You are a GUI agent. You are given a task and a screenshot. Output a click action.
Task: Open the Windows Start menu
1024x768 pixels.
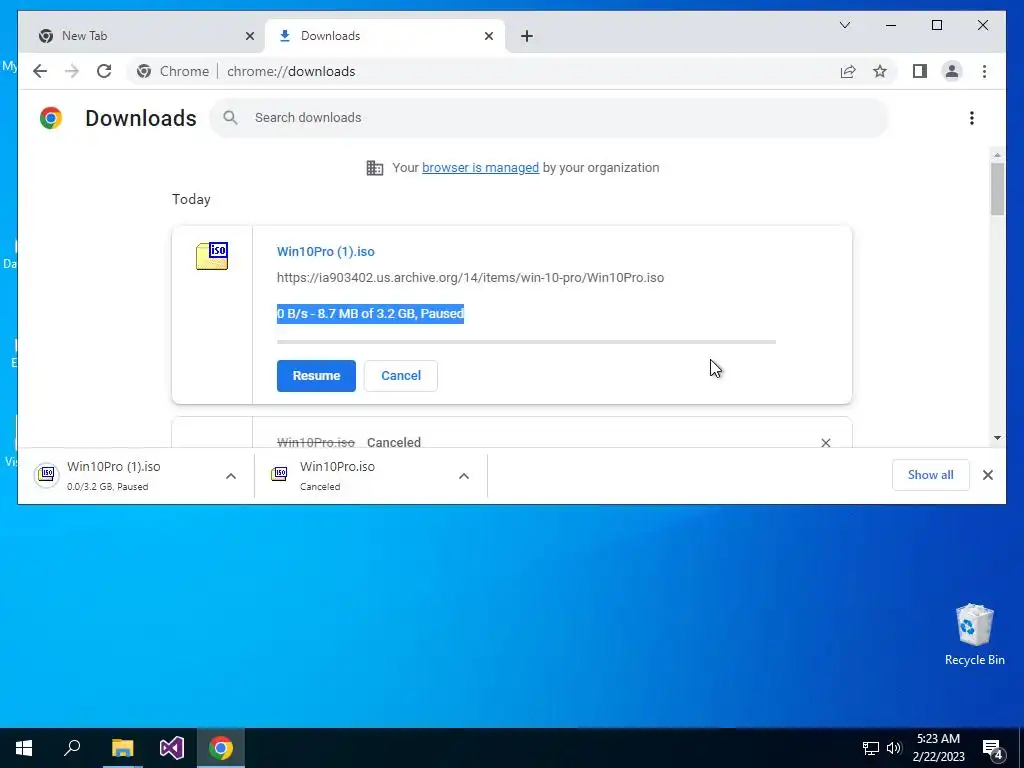coord(24,748)
